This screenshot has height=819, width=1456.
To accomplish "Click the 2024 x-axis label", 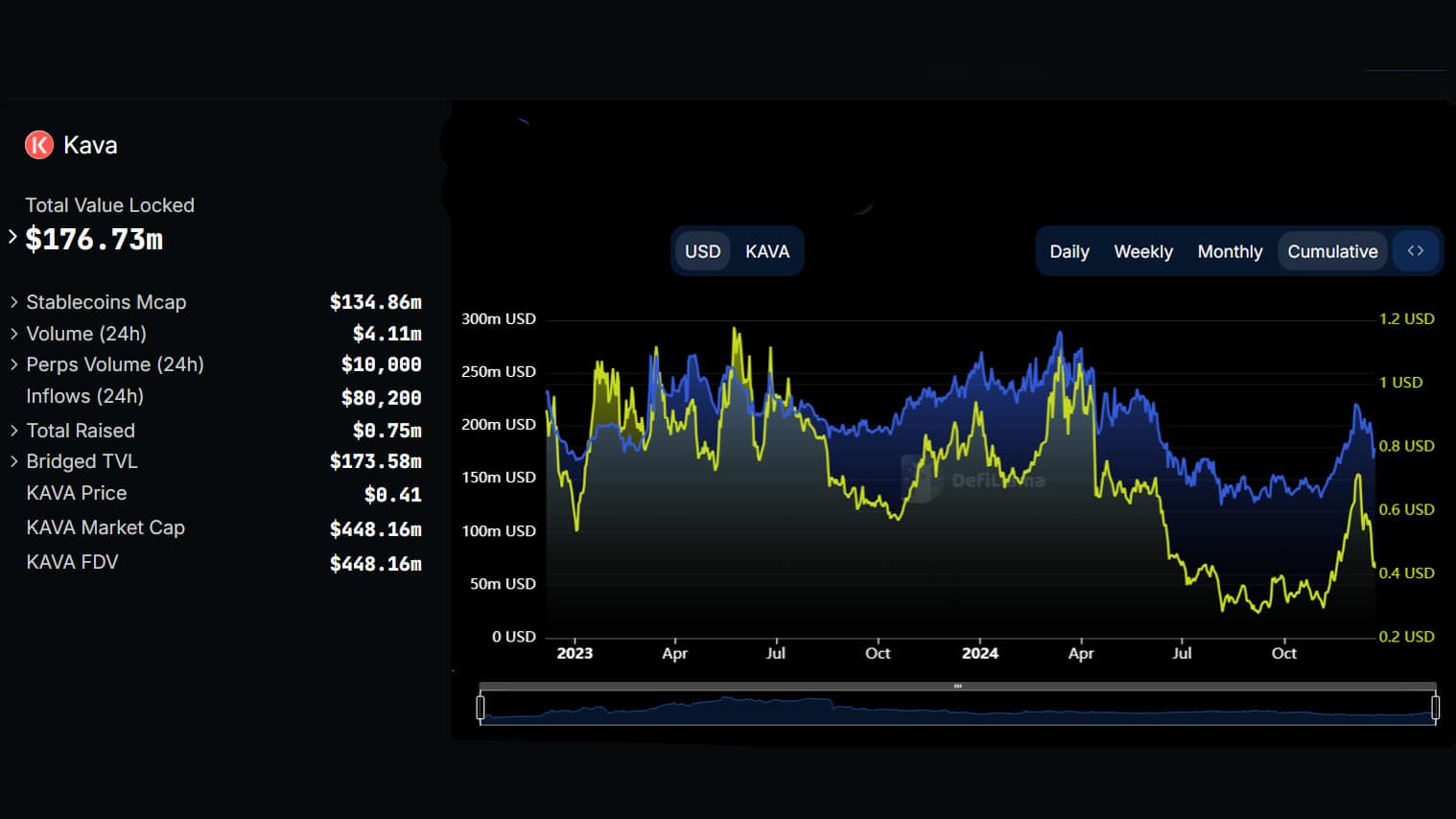I will 980,653.
